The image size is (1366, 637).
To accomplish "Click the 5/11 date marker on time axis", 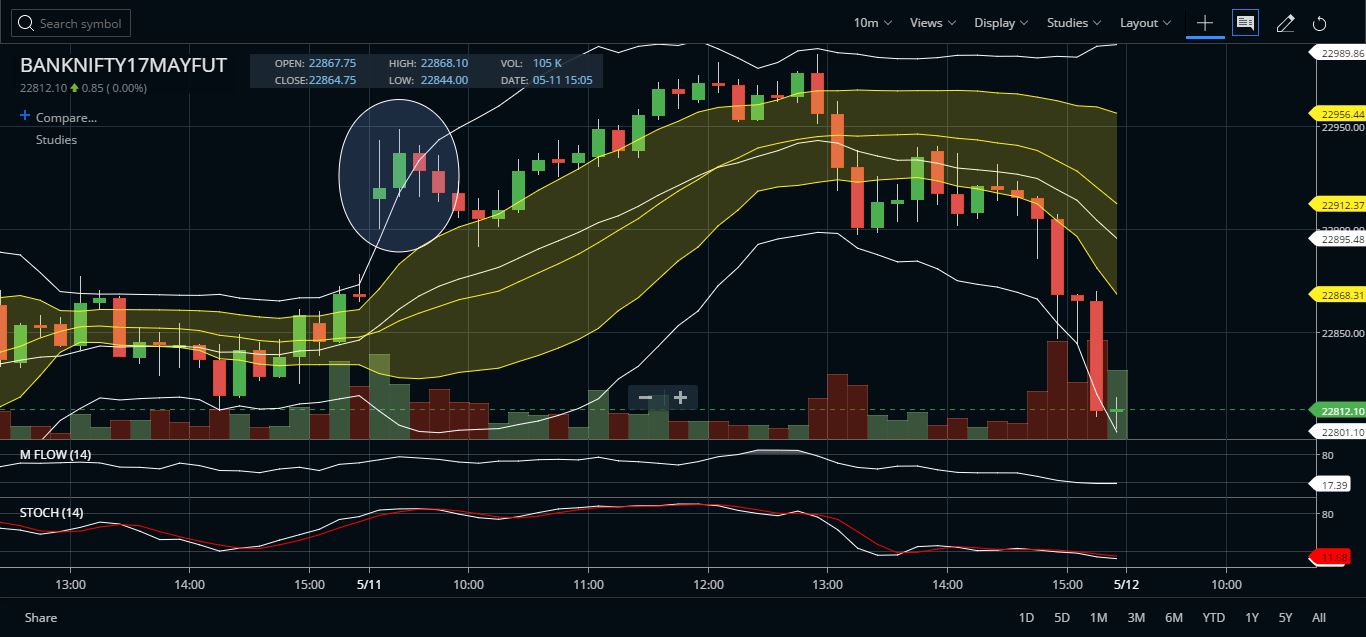I will coord(369,584).
